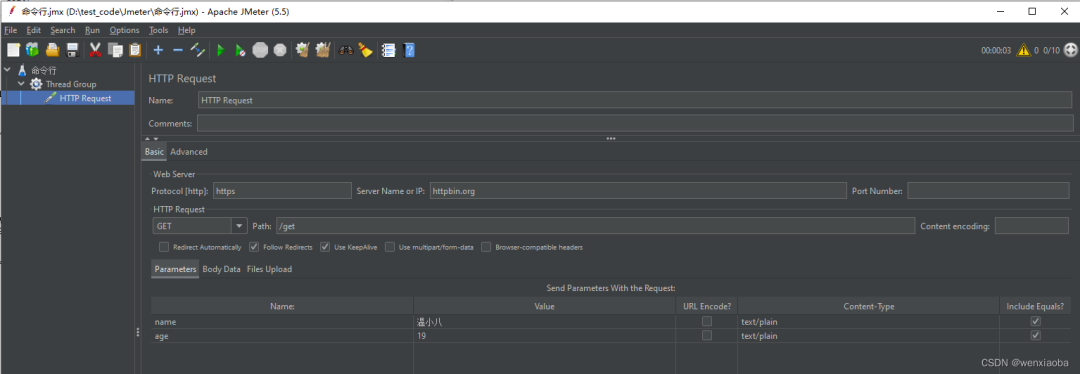Uncheck Follow Redirects checkbox
1080x374 pixels.
click(x=254, y=247)
